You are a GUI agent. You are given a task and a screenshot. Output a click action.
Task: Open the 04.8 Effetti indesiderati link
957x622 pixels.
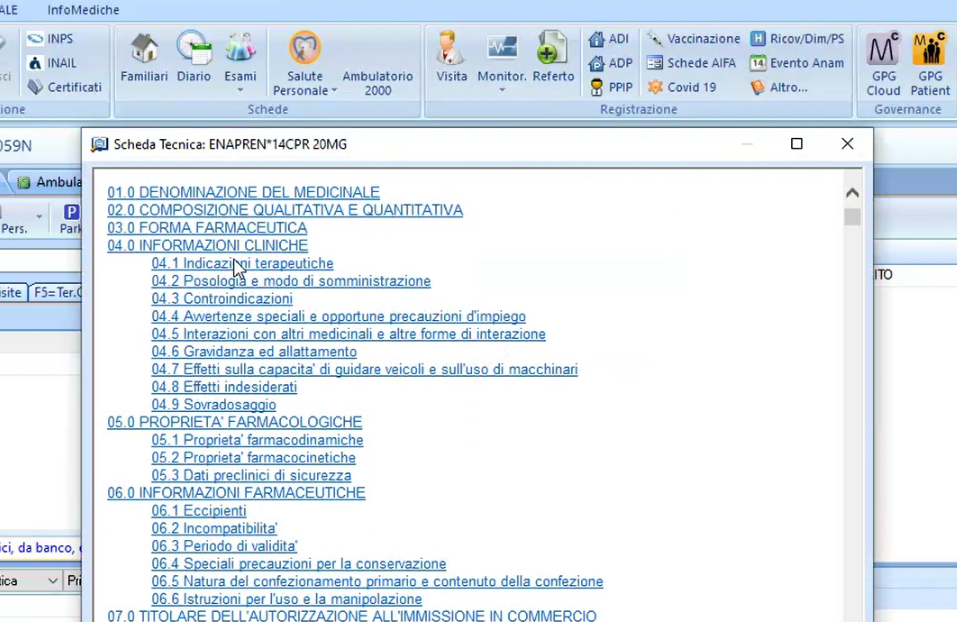point(224,387)
